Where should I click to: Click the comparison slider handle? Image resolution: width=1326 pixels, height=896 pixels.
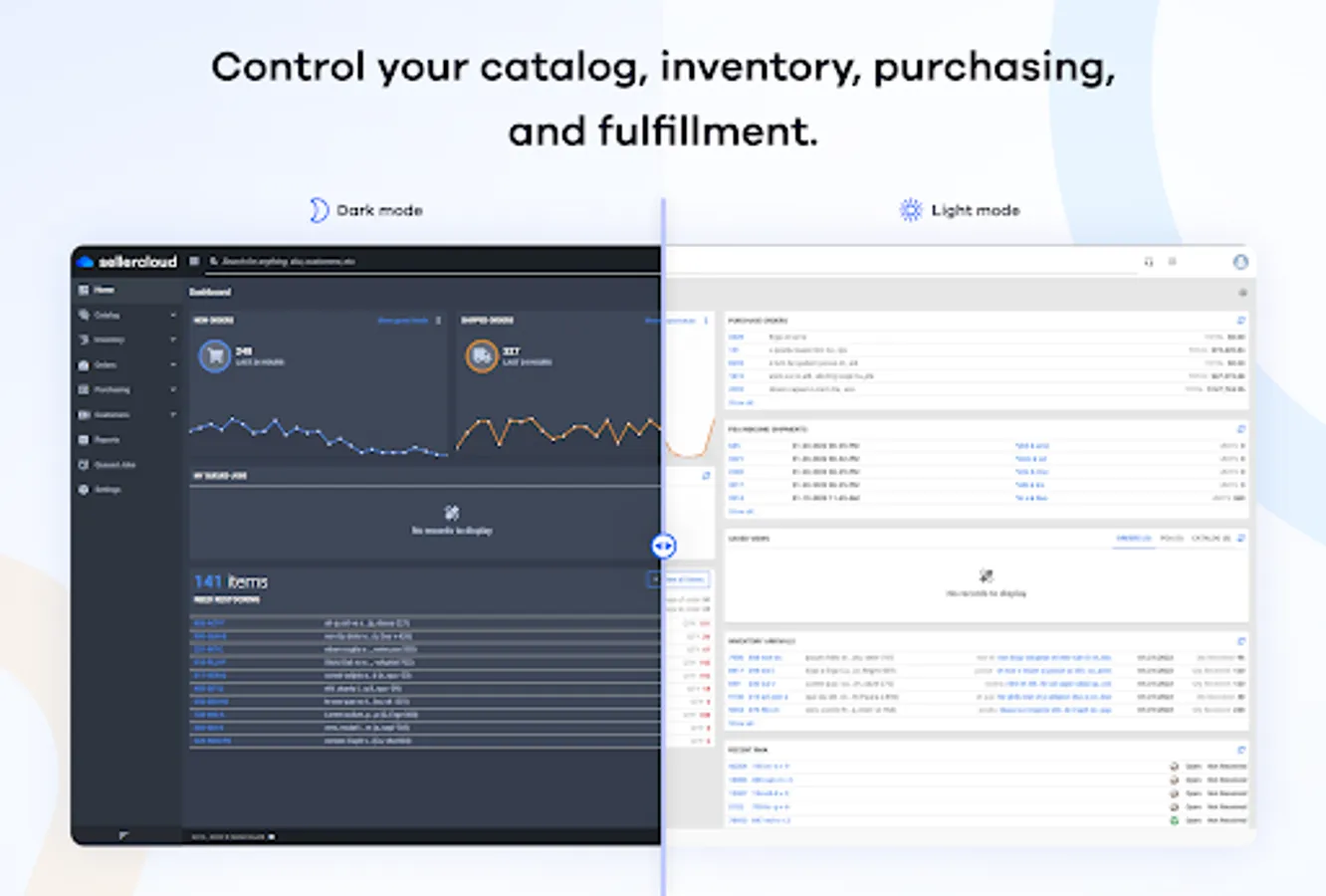click(664, 546)
